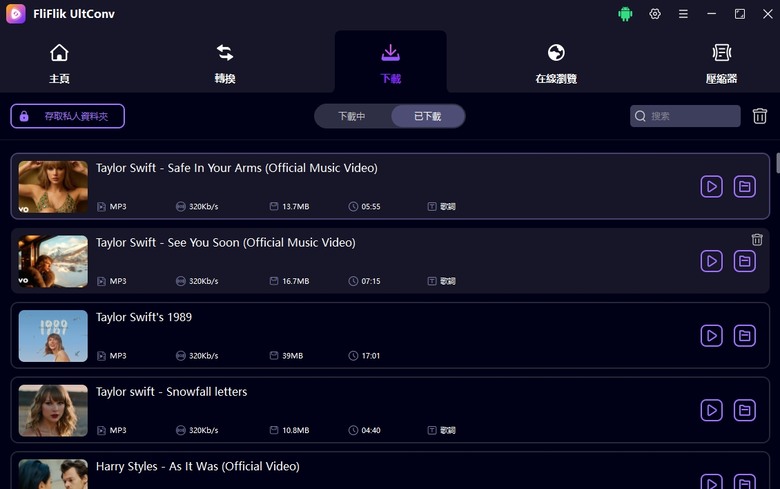Click MP3 format label of Safe In Your Arms
The height and width of the screenshot is (489, 780).
(x=118, y=206)
